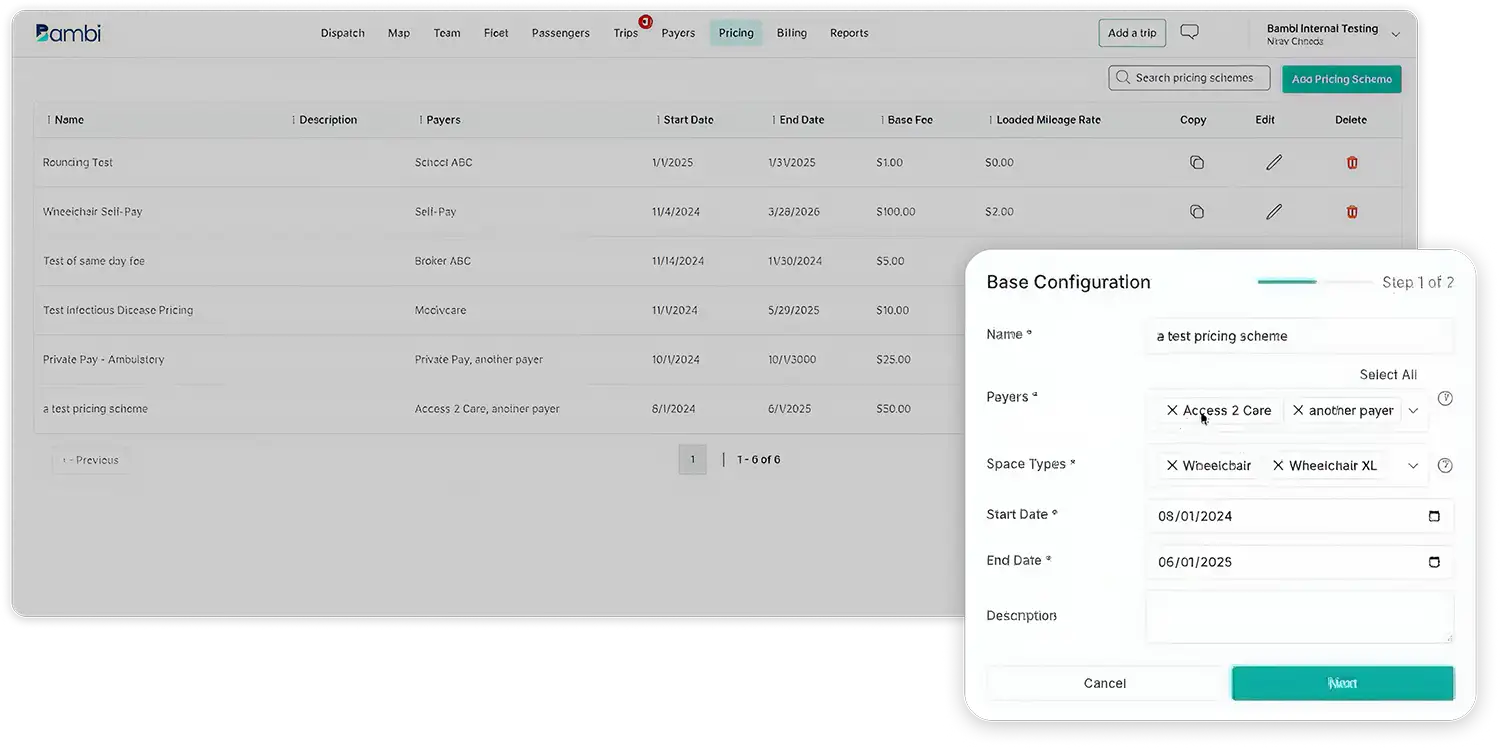Show help for Space Types field
The width and height of the screenshot is (1500, 748).
[x=1445, y=465]
